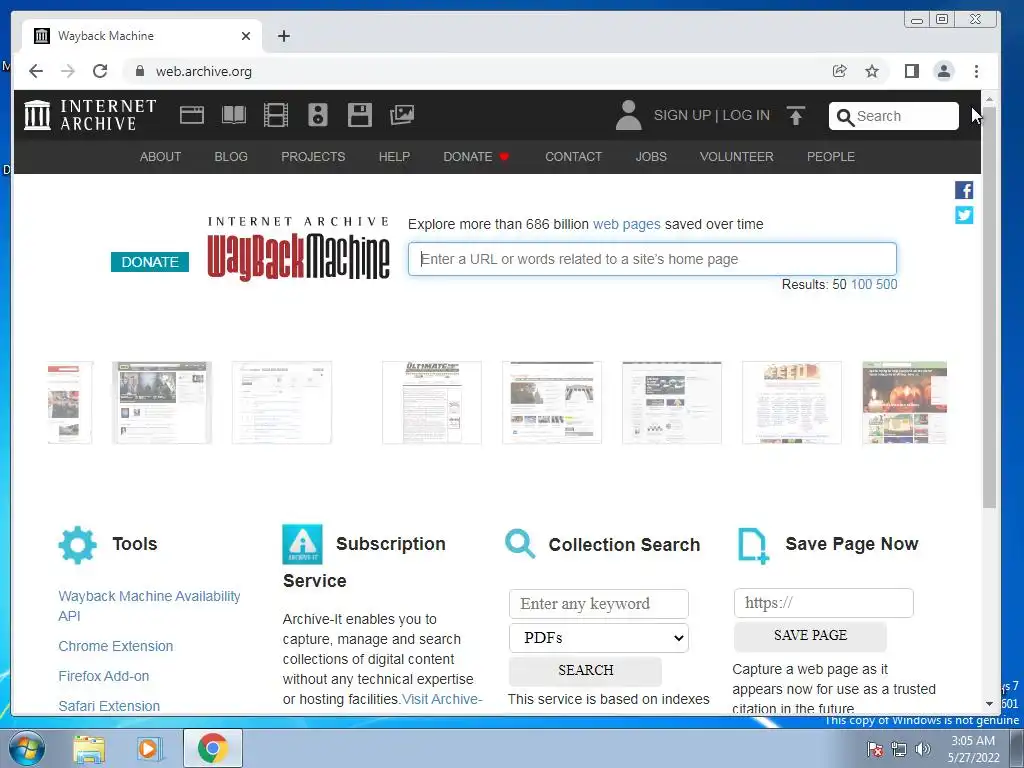
Task: Click the teal DONATE button
Action: click(x=150, y=262)
